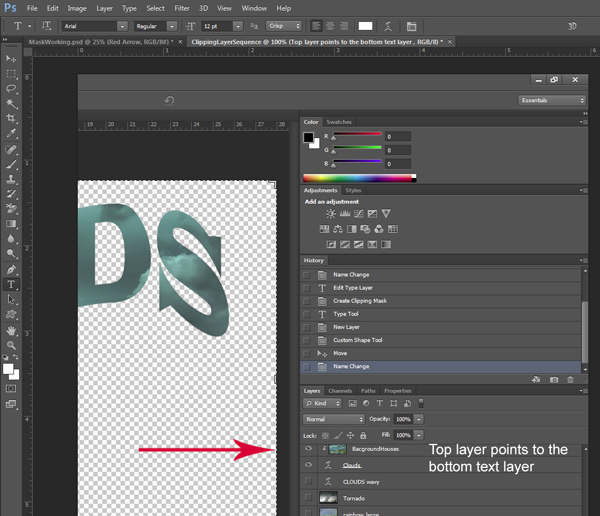Screen dimensions: 600x516
Task: Show the CLOUDS wavy layer
Action: click(308, 482)
